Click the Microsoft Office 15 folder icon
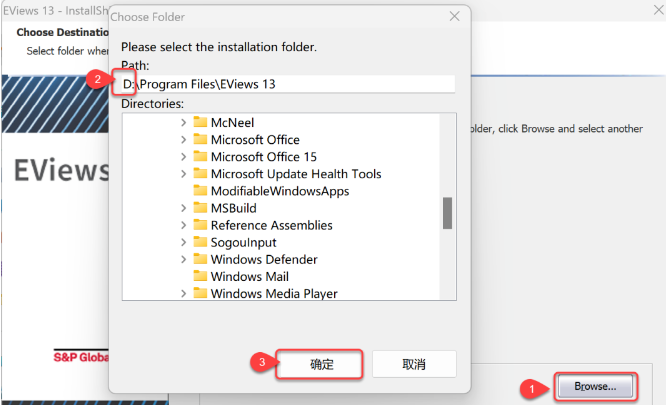Image resolution: width=666 pixels, height=405 pixels. tap(200, 156)
